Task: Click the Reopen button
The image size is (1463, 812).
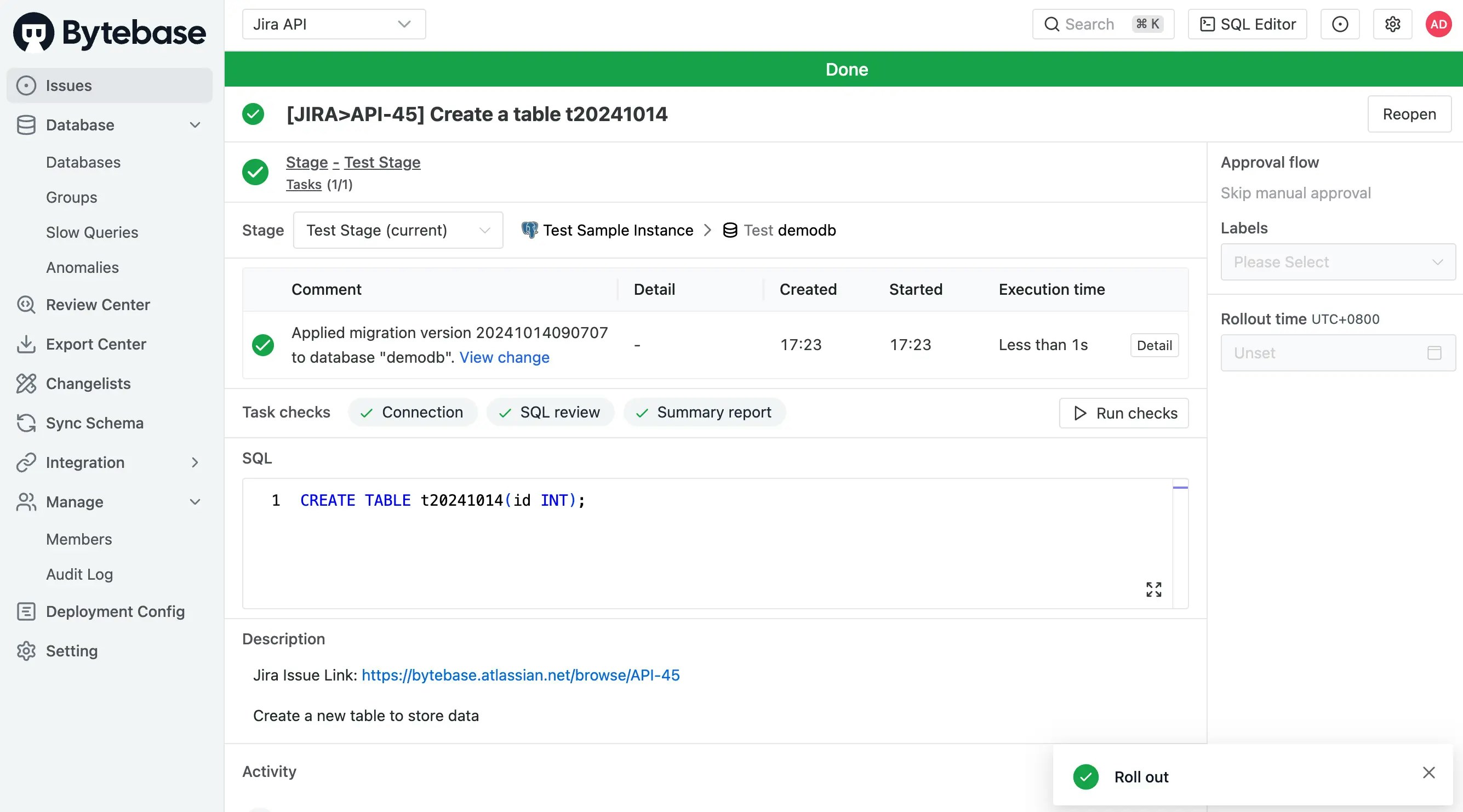Action: coord(1409,114)
